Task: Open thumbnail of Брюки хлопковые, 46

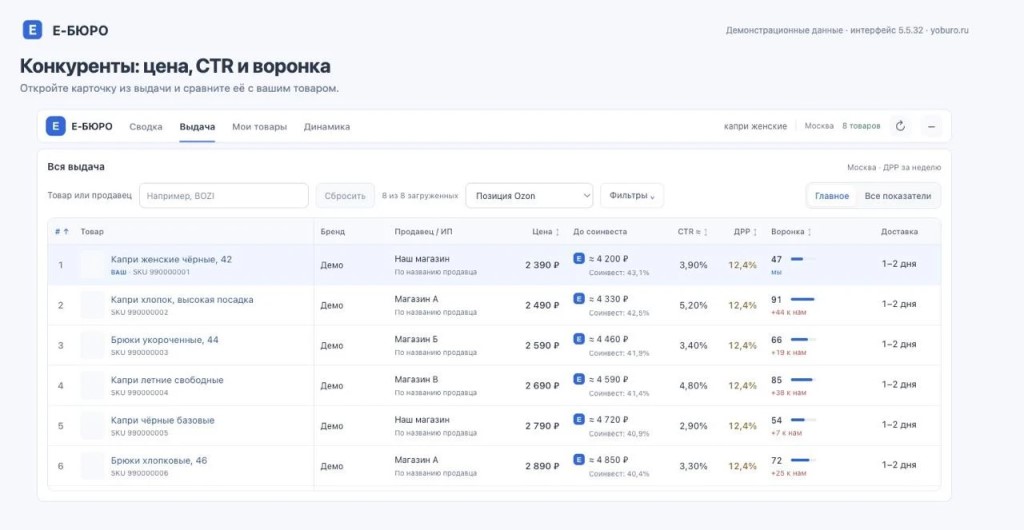Action: pyautogui.click(x=93, y=466)
